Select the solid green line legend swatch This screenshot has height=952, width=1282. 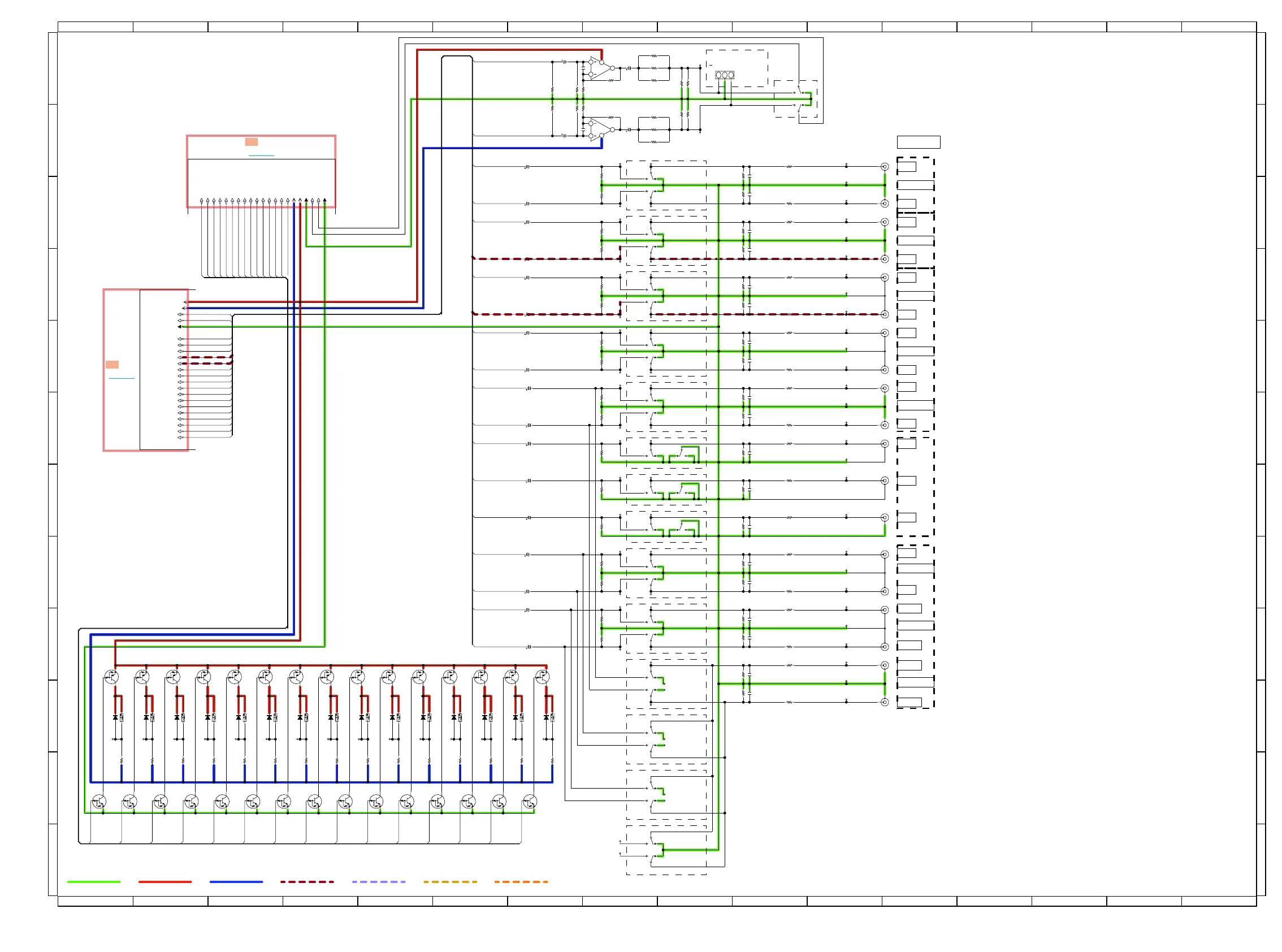pyautogui.click(x=94, y=882)
